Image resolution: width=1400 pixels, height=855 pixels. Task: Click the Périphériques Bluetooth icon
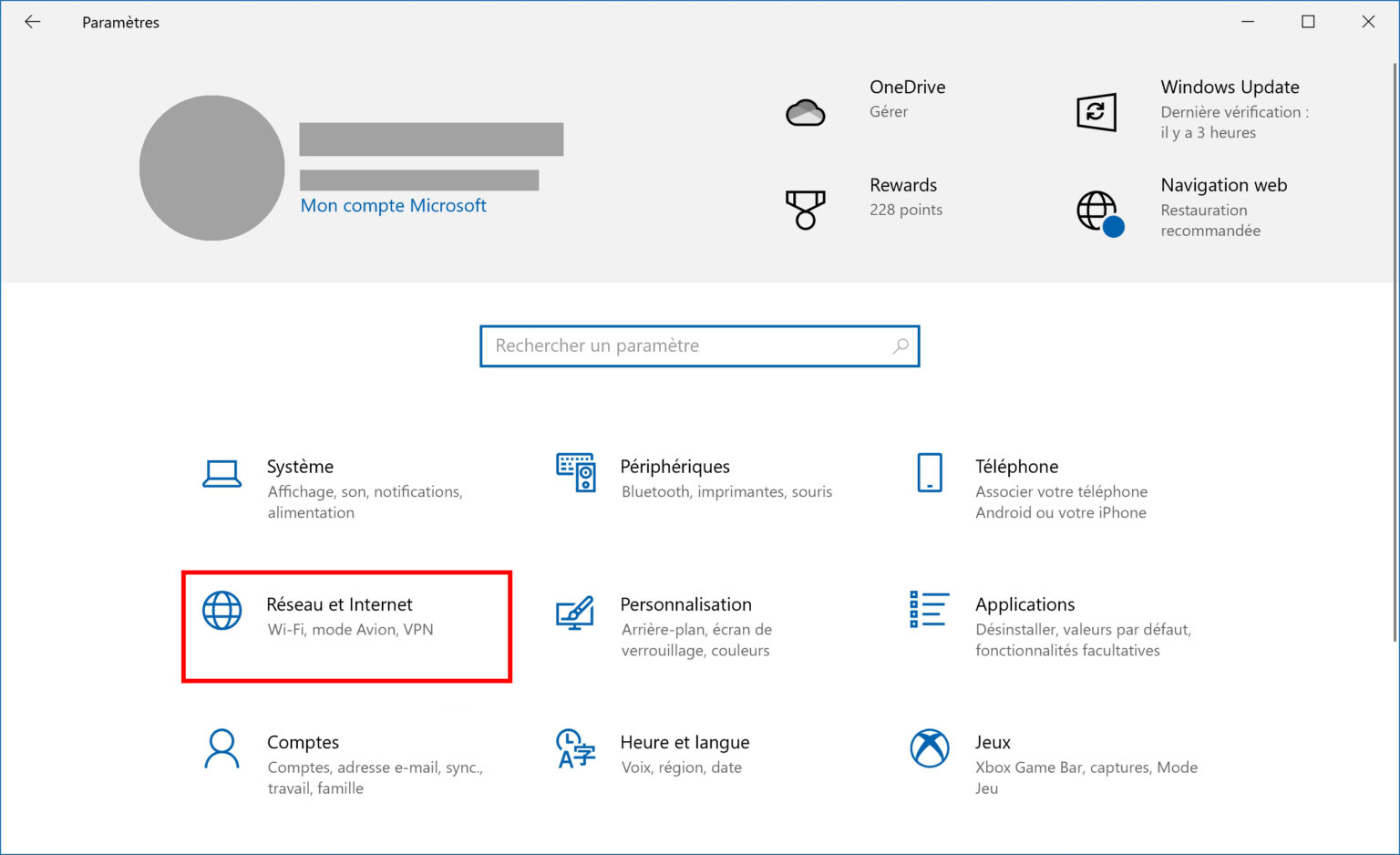coord(575,473)
